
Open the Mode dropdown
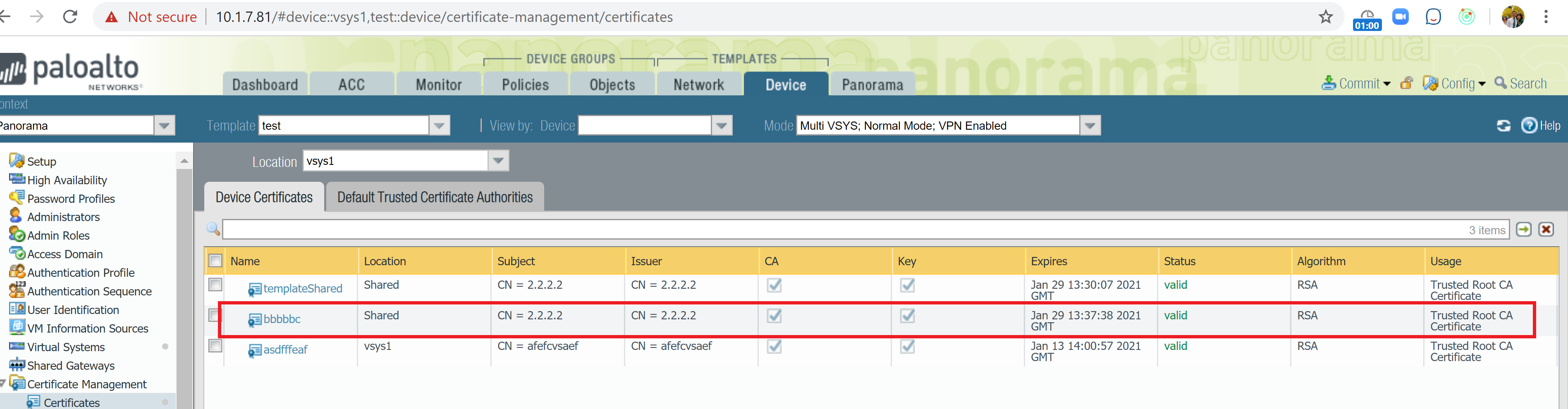pos(1090,126)
